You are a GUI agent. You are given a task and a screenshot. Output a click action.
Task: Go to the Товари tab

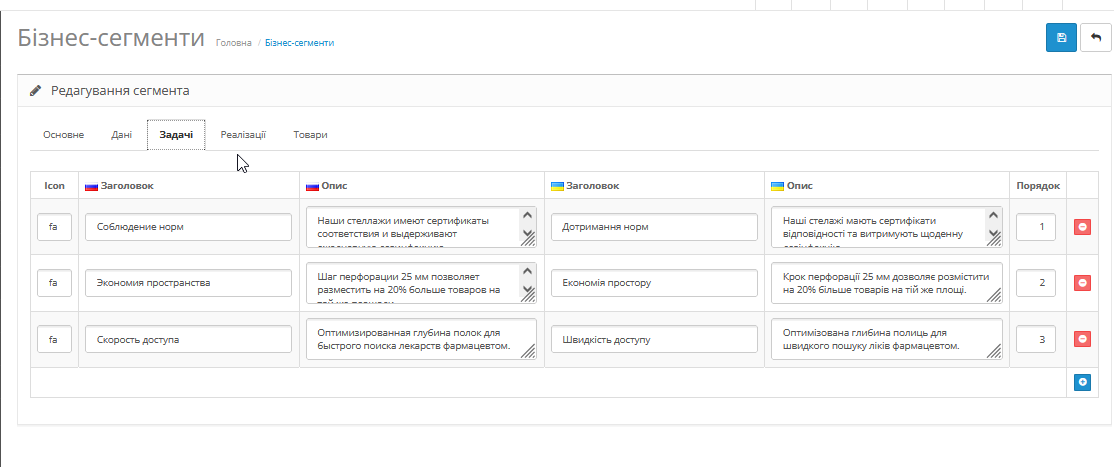[310, 134]
